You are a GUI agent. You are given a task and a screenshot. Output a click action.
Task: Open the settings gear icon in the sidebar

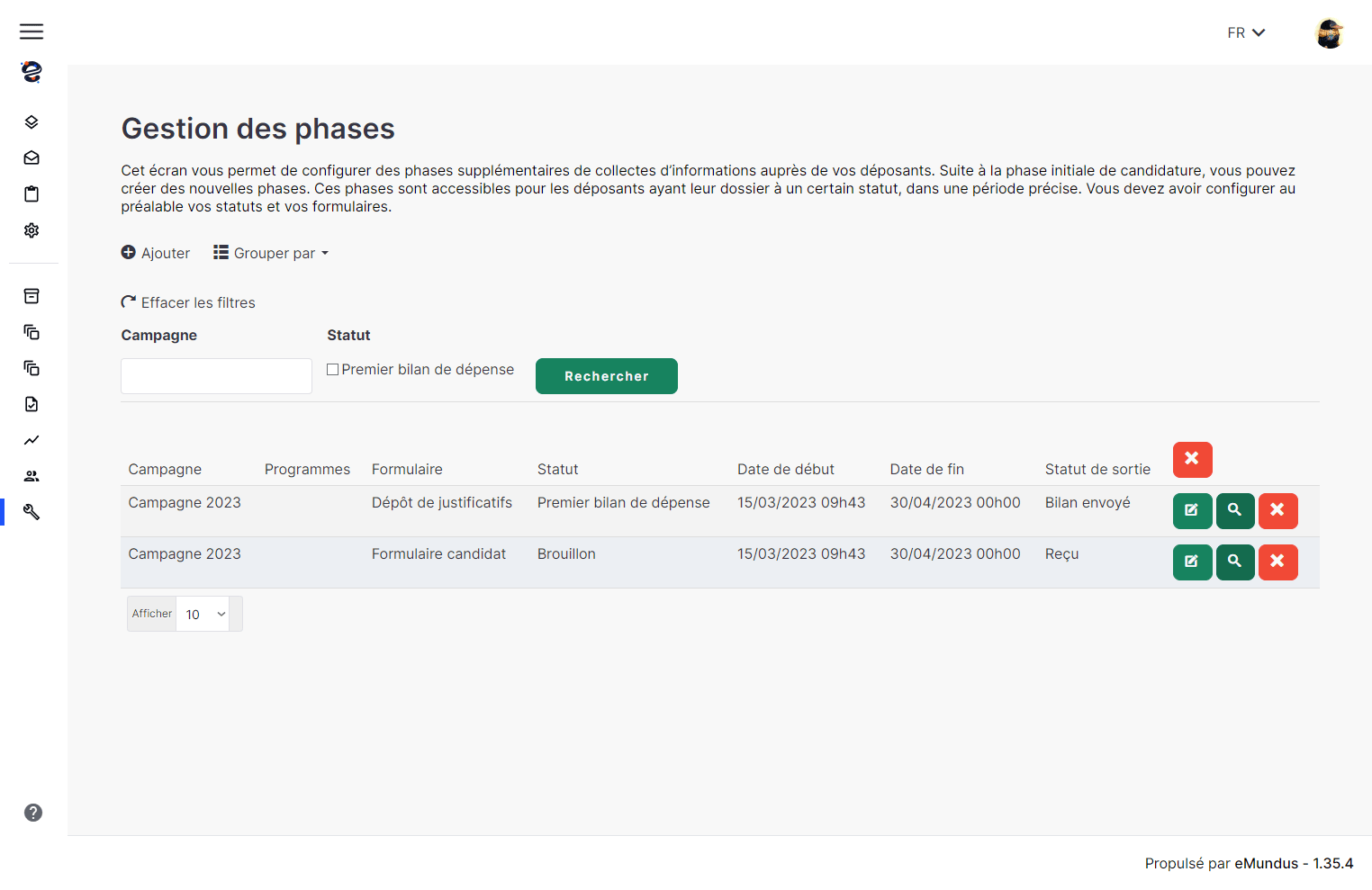pos(32,230)
